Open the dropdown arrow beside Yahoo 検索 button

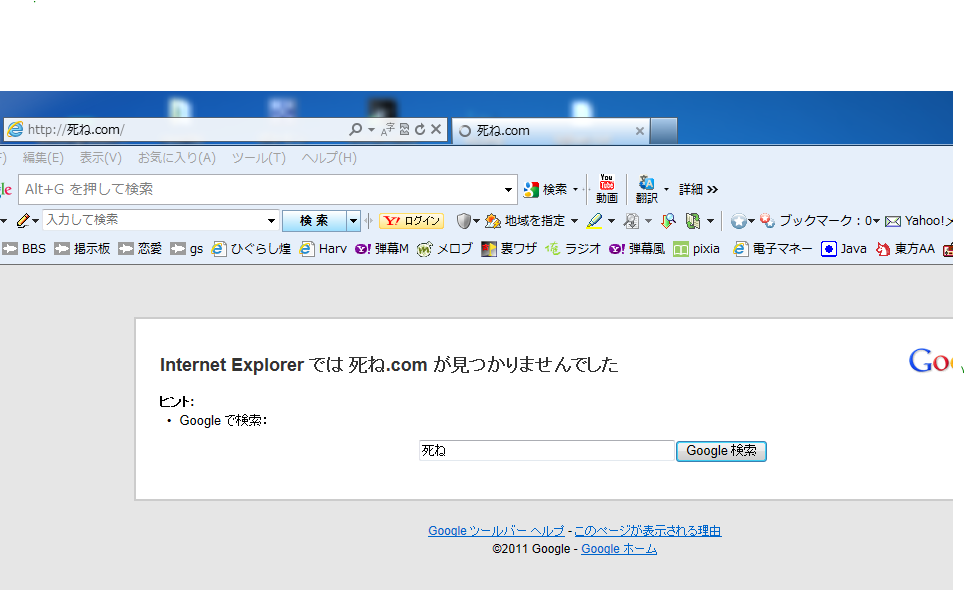coord(353,221)
